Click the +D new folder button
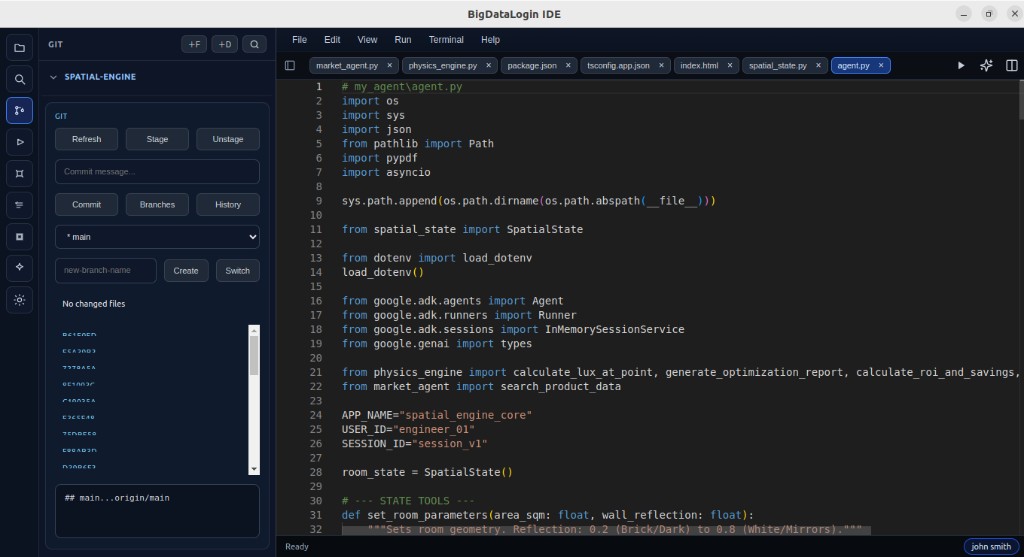The height and width of the screenshot is (557, 1024). point(225,44)
